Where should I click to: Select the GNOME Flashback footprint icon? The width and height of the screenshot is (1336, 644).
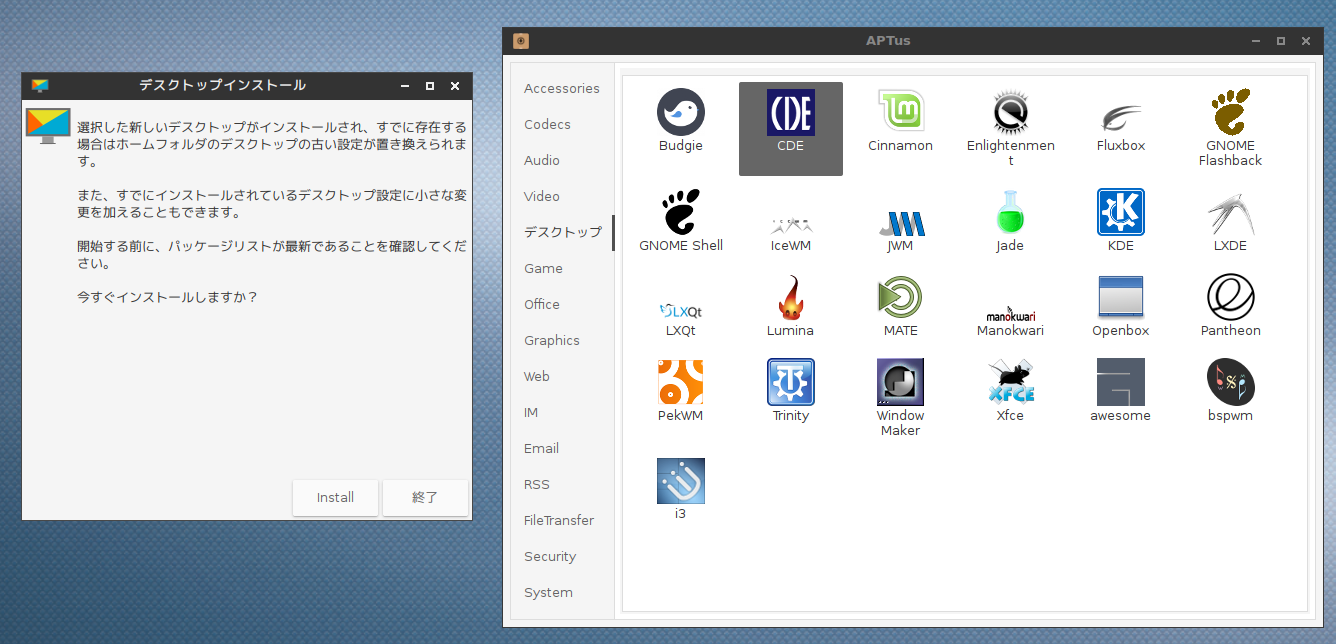pos(1230,112)
